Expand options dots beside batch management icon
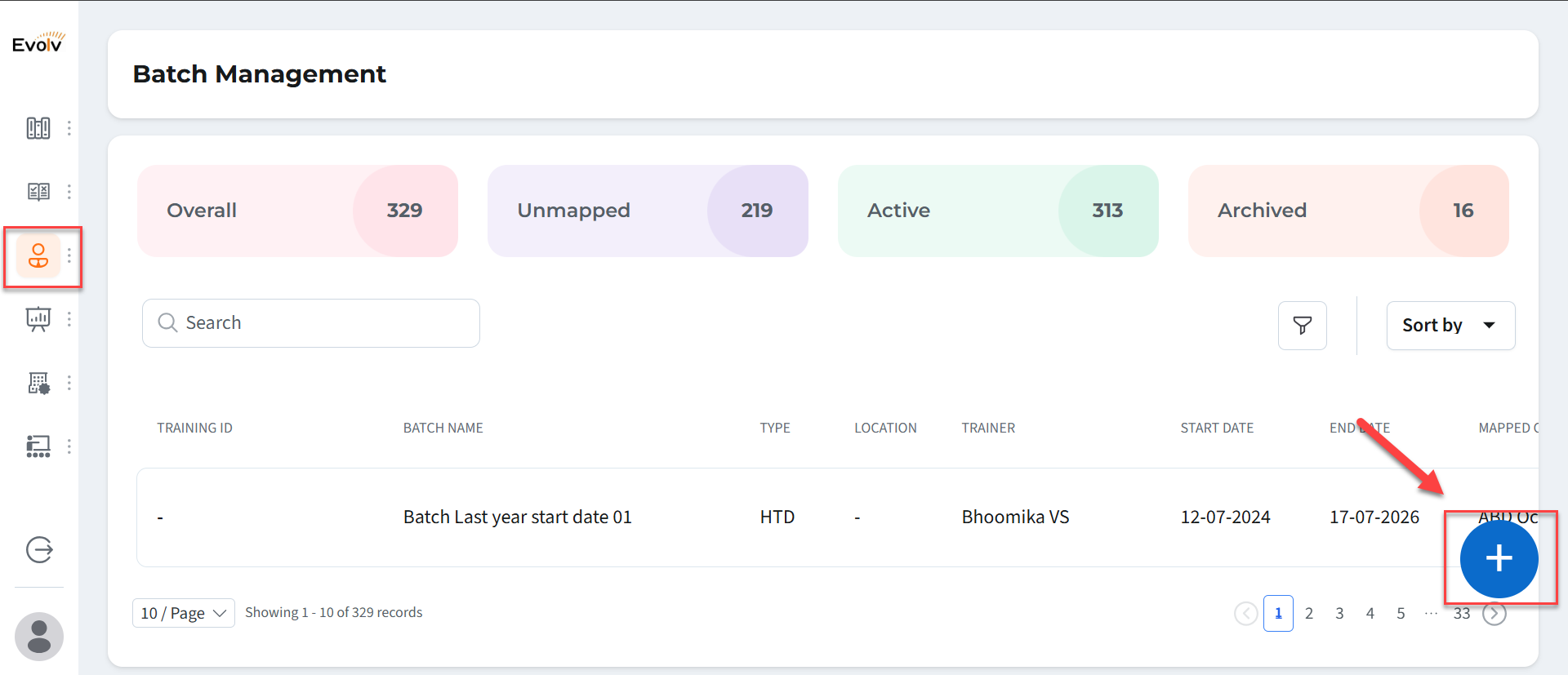The image size is (1568, 675). [x=69, y=256]
